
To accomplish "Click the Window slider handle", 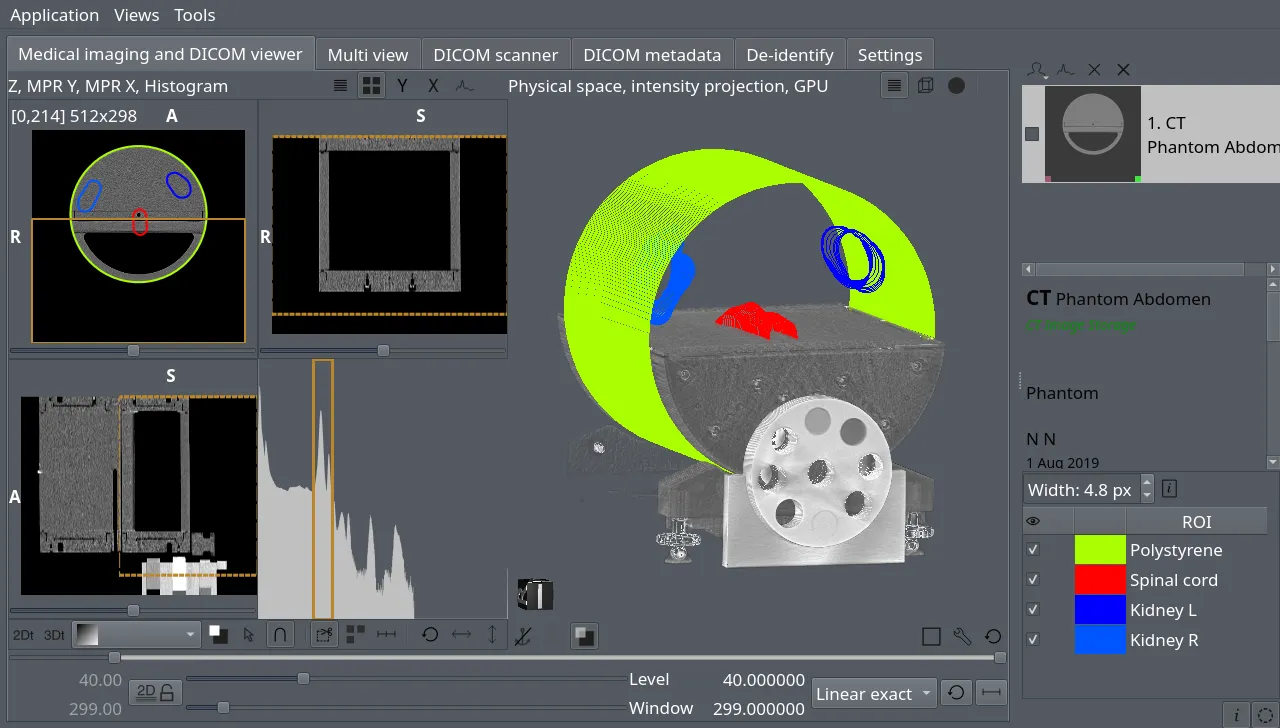I will 223,708.
